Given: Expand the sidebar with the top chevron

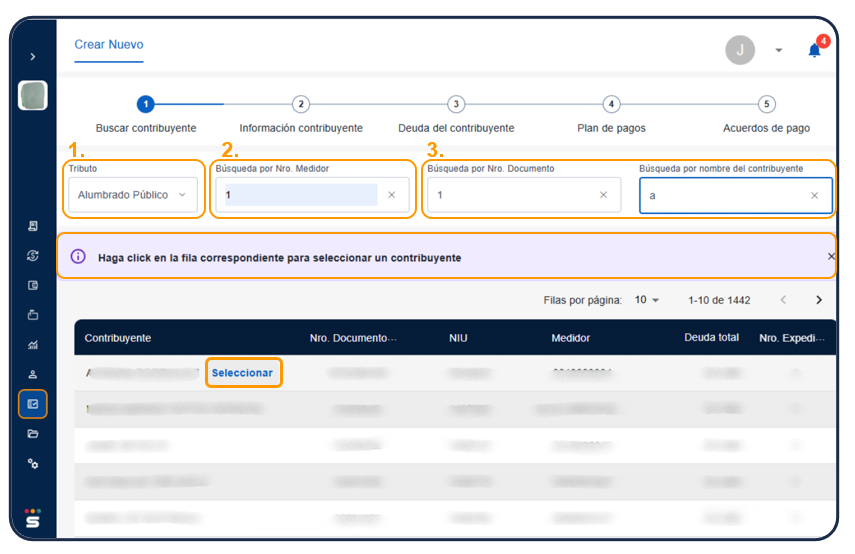Looking at the screenshot, I should click(33, 57).
